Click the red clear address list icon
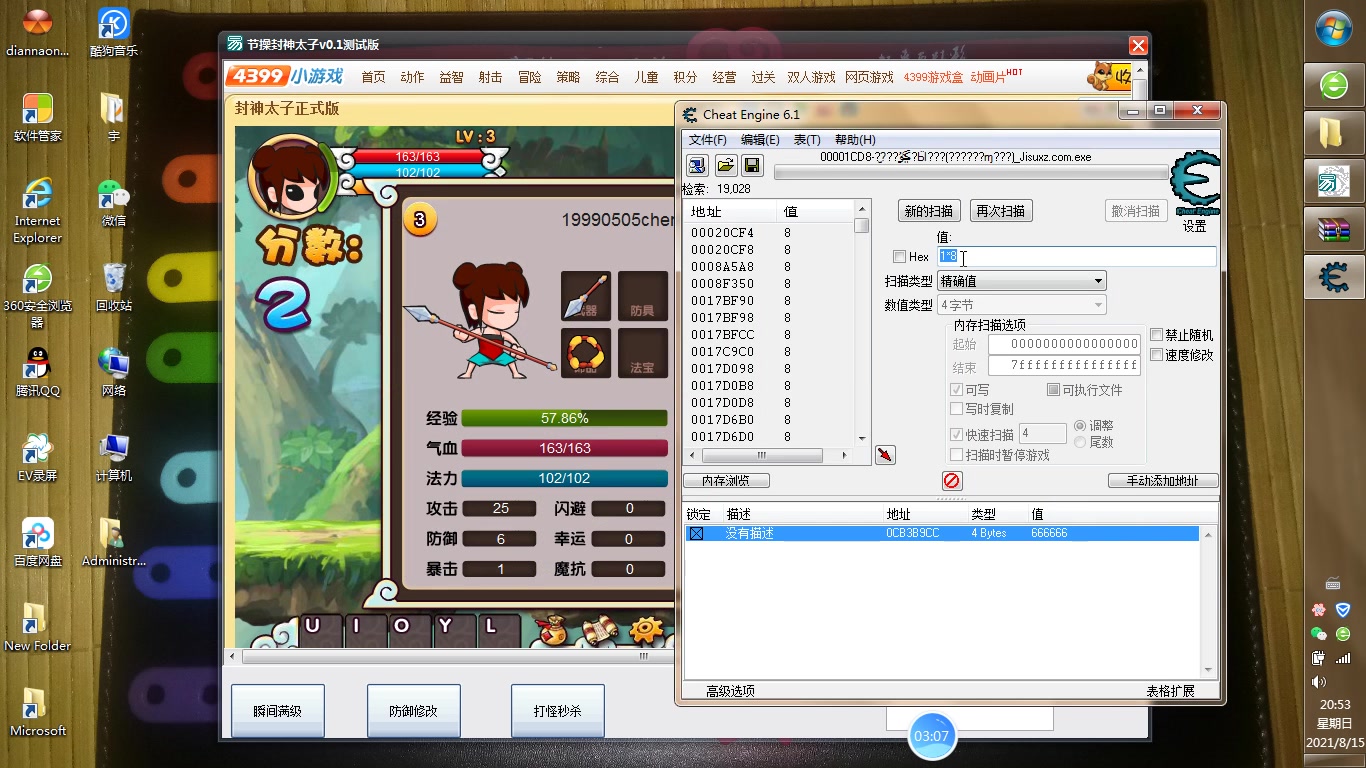 [x=951, y=481]
